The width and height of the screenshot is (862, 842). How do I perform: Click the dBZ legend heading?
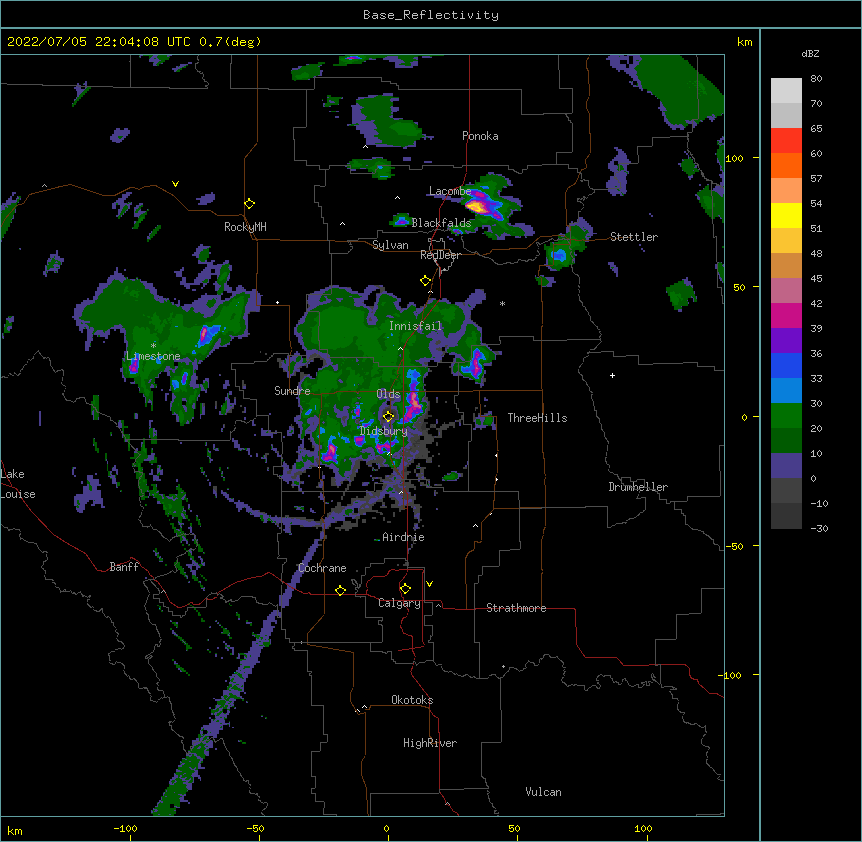click(x=810, y=53)
